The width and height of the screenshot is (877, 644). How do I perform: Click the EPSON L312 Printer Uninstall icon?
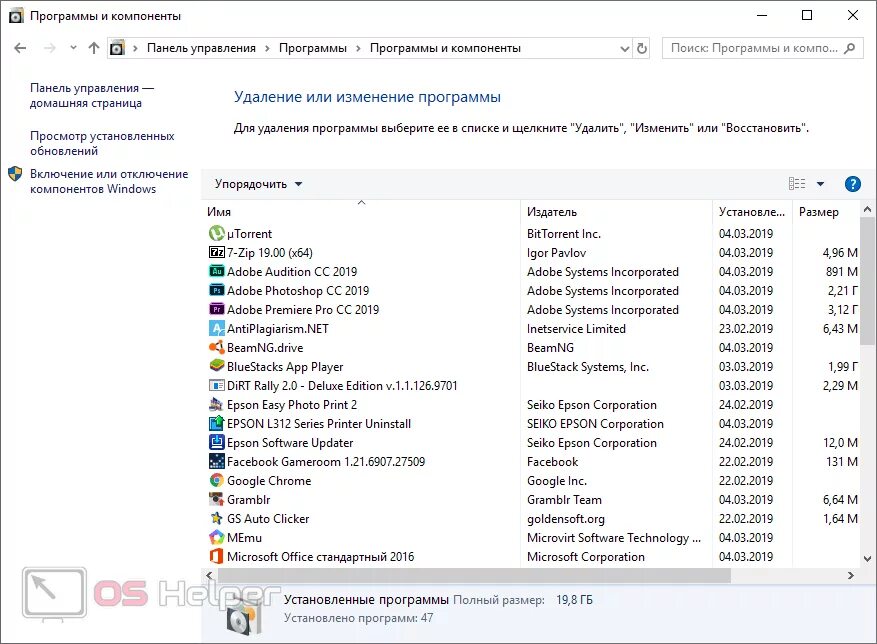216,424
